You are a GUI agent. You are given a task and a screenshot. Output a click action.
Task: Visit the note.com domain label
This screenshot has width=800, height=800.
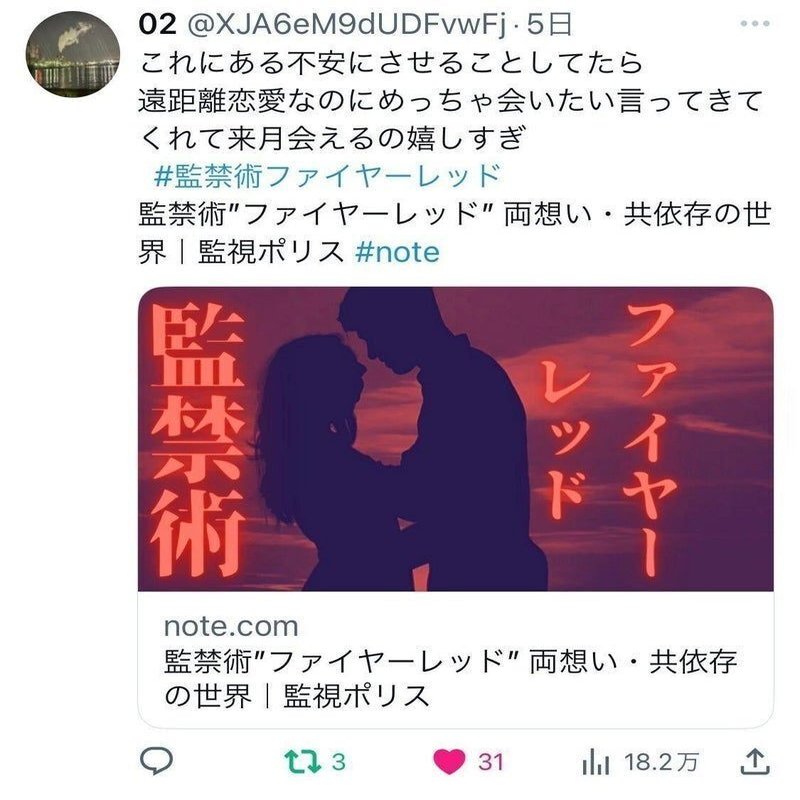coord(231,626)
